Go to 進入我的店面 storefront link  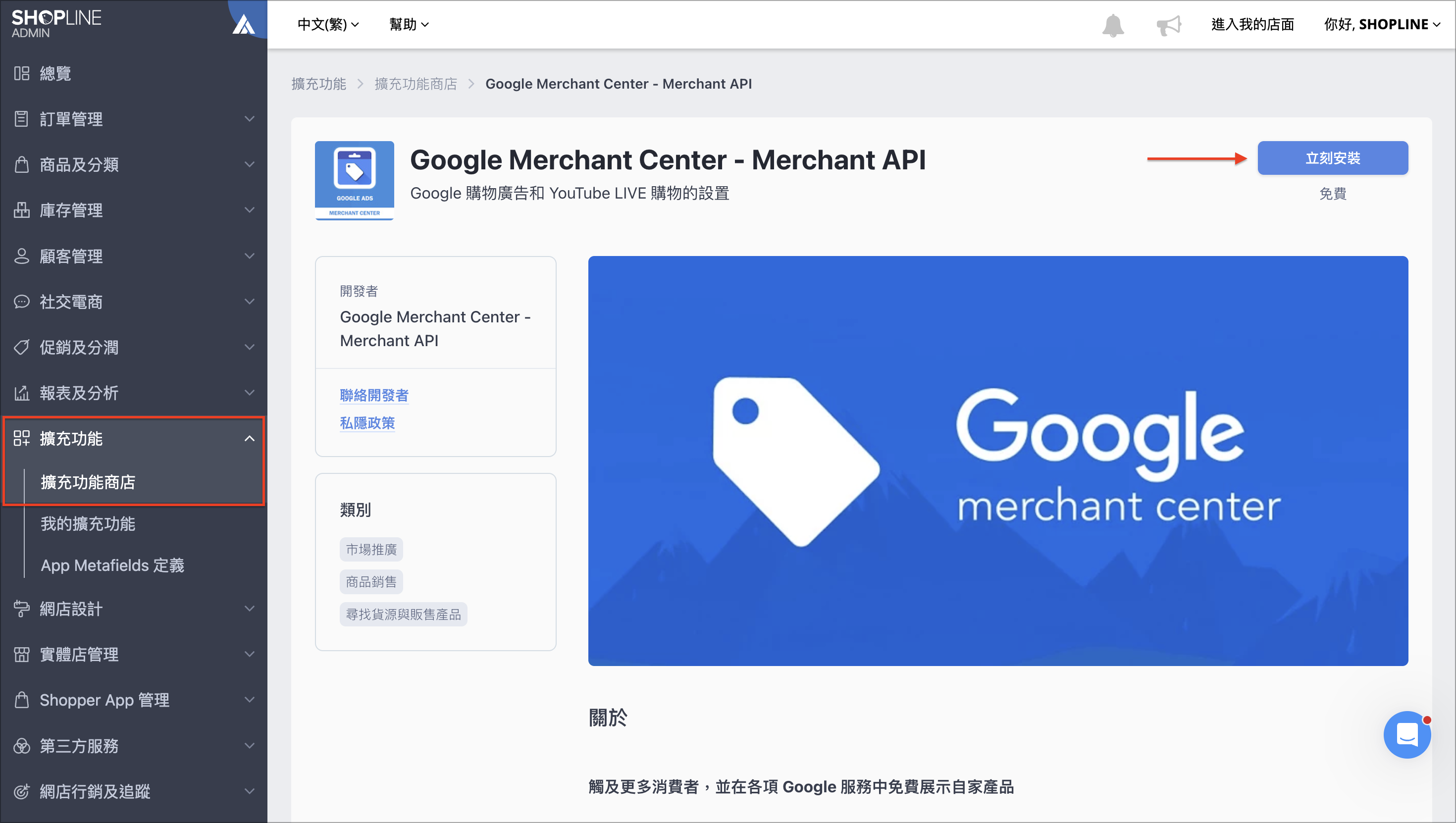click(1252, 24)
